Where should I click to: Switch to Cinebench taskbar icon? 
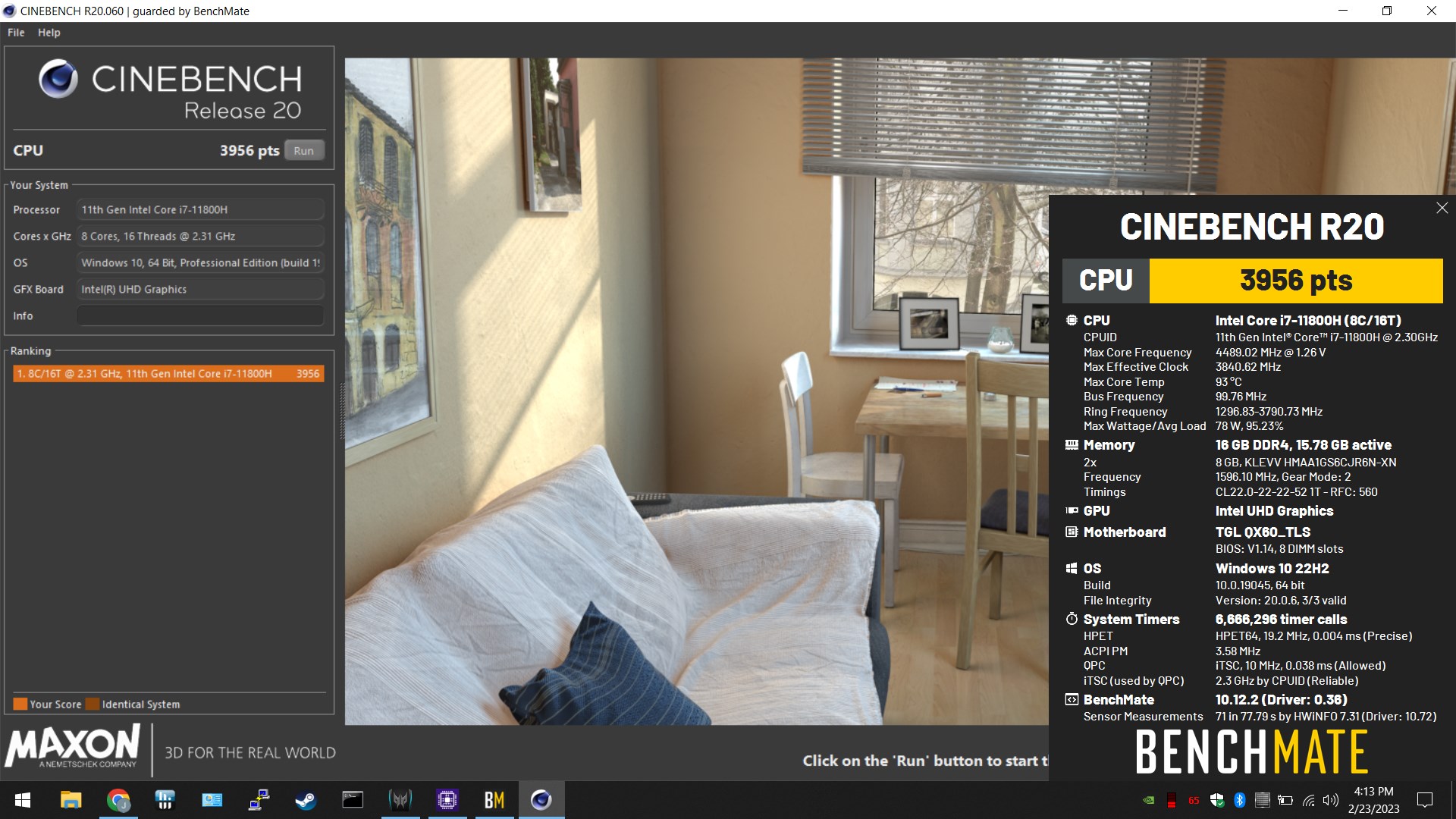[541, 800]
